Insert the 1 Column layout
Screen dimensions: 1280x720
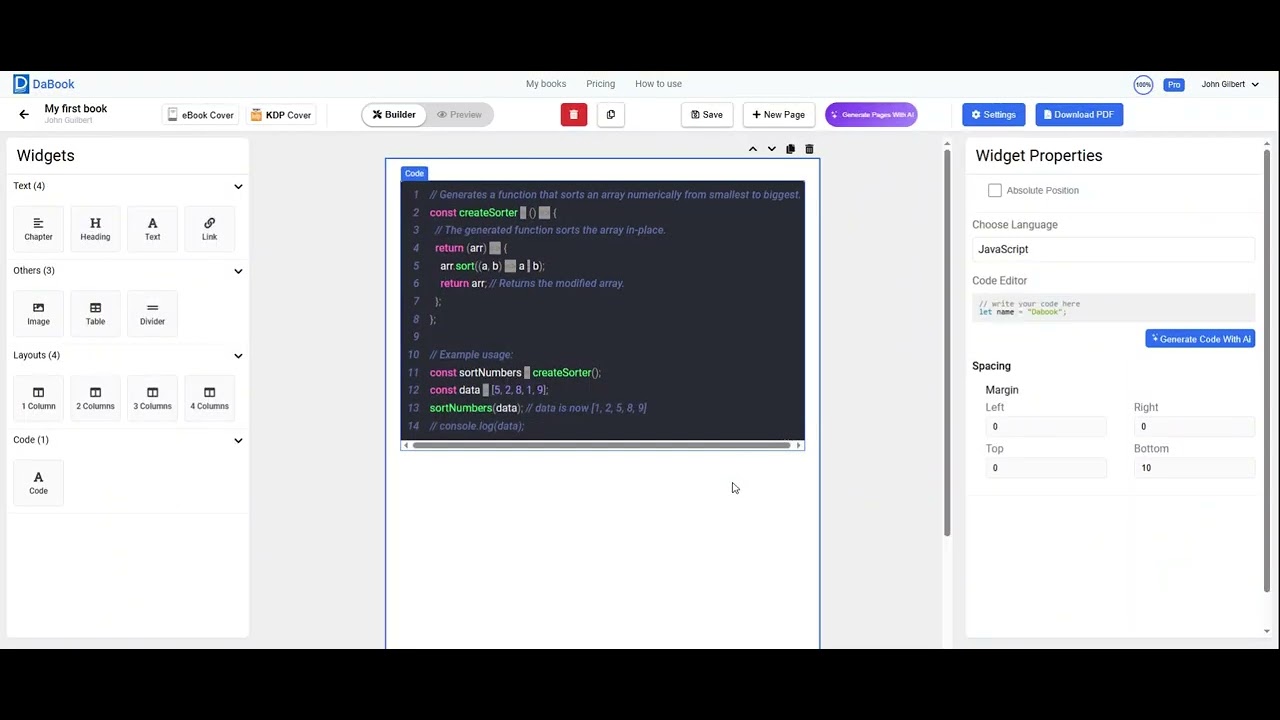point(38,398)
